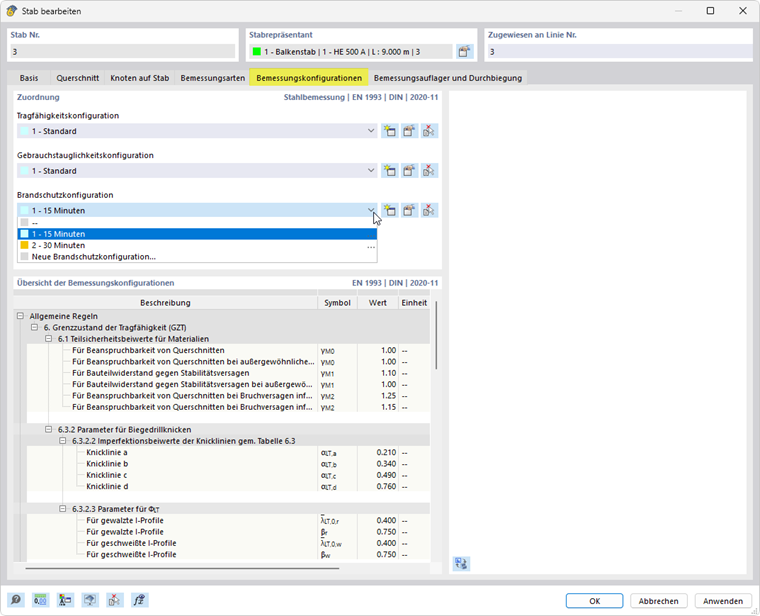Click the fourth icon in the bottom toolbar
760x616 pixels.
(90, 600)
